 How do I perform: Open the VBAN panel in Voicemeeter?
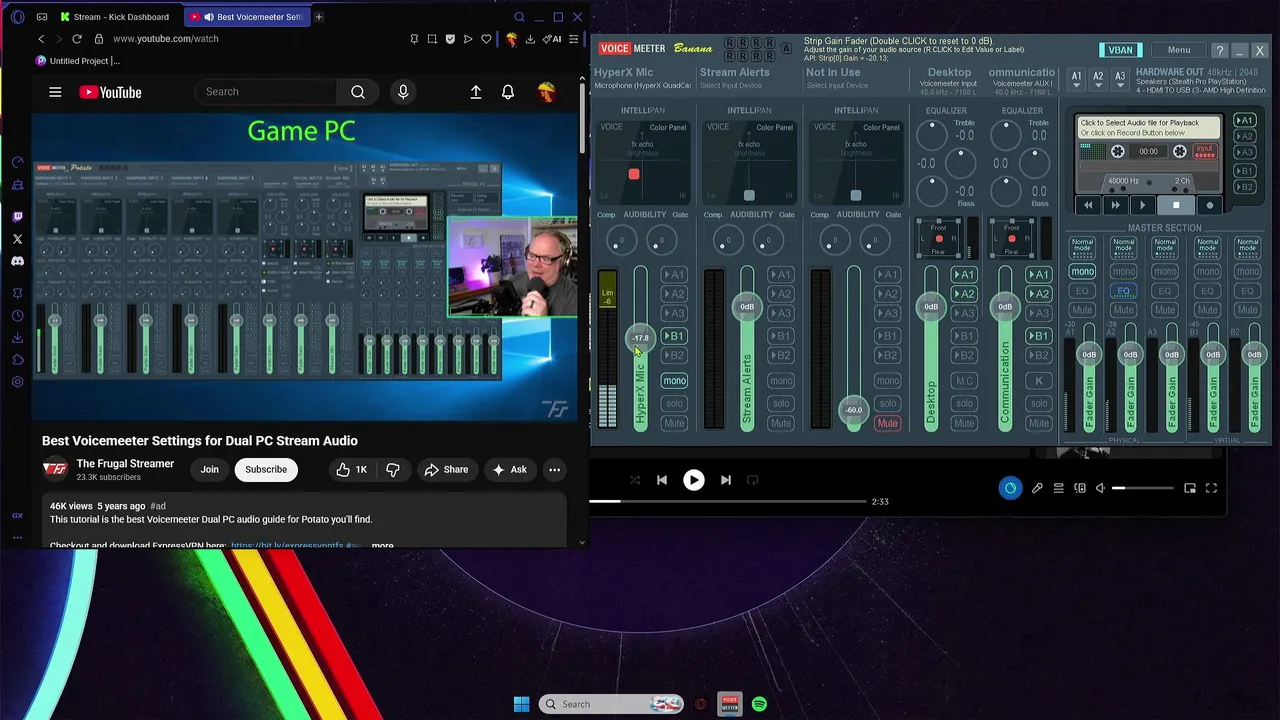pos(1121,50)
